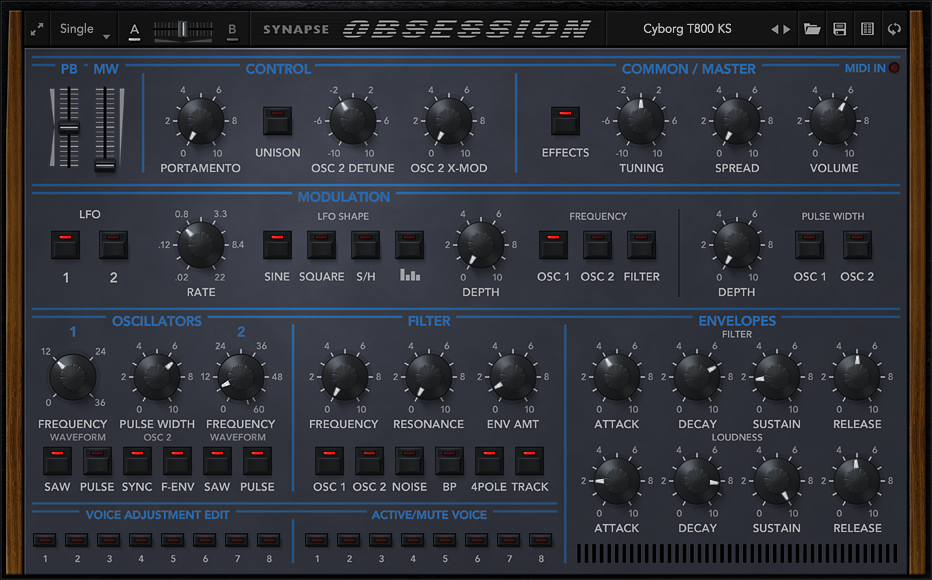Enable the oscillator SYNC switch
932x580 pixels.
pyautogui.click(x=137, y=461)
